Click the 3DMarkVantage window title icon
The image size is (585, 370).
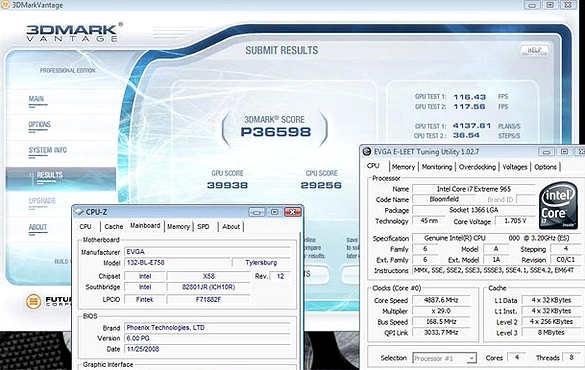pos(5,5)
